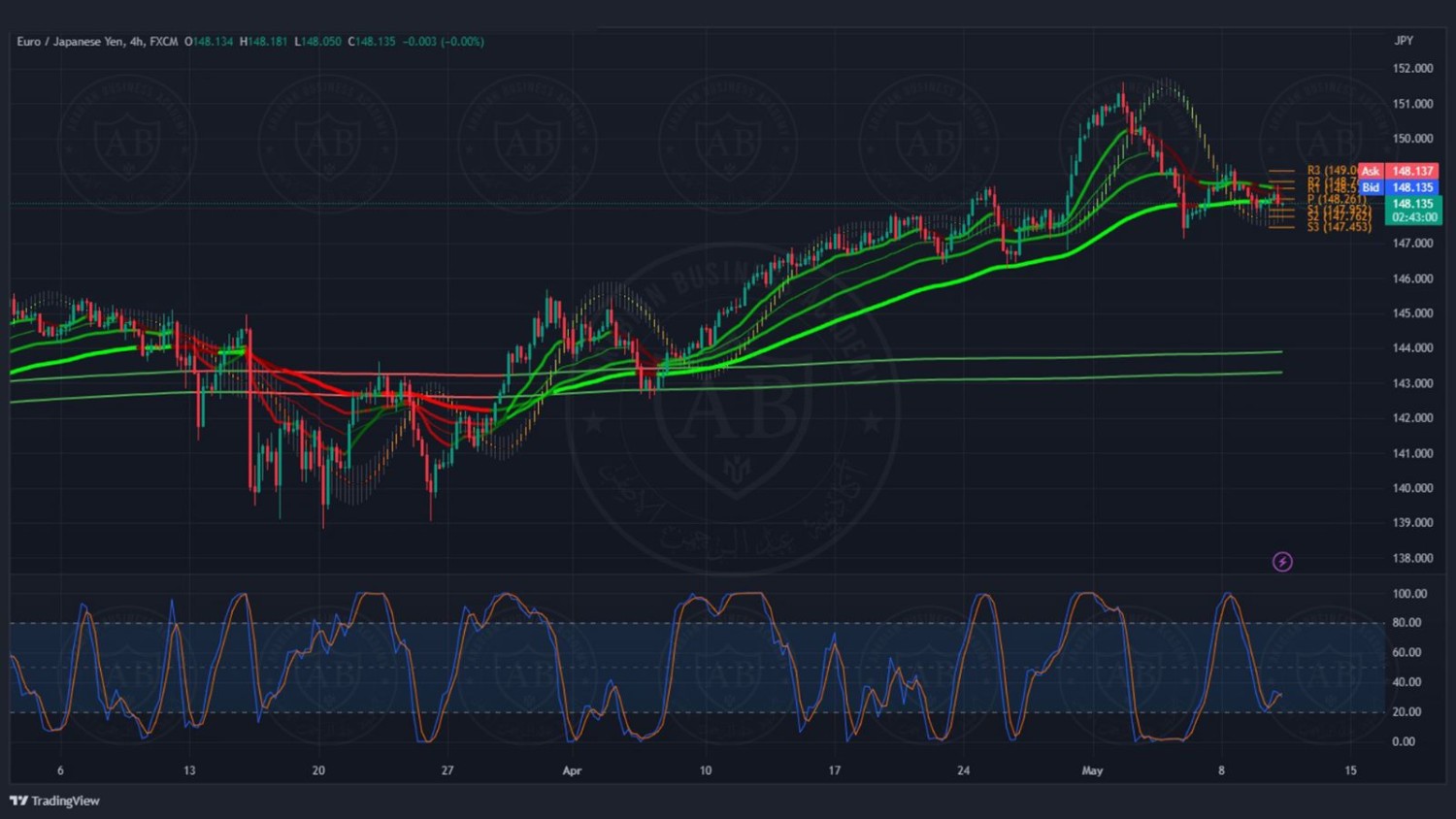Image resolution: width=1456 pixels, height=819 pixels.
Task: Click the 138.000 price scale label
Action: (x=1412, y=558)
